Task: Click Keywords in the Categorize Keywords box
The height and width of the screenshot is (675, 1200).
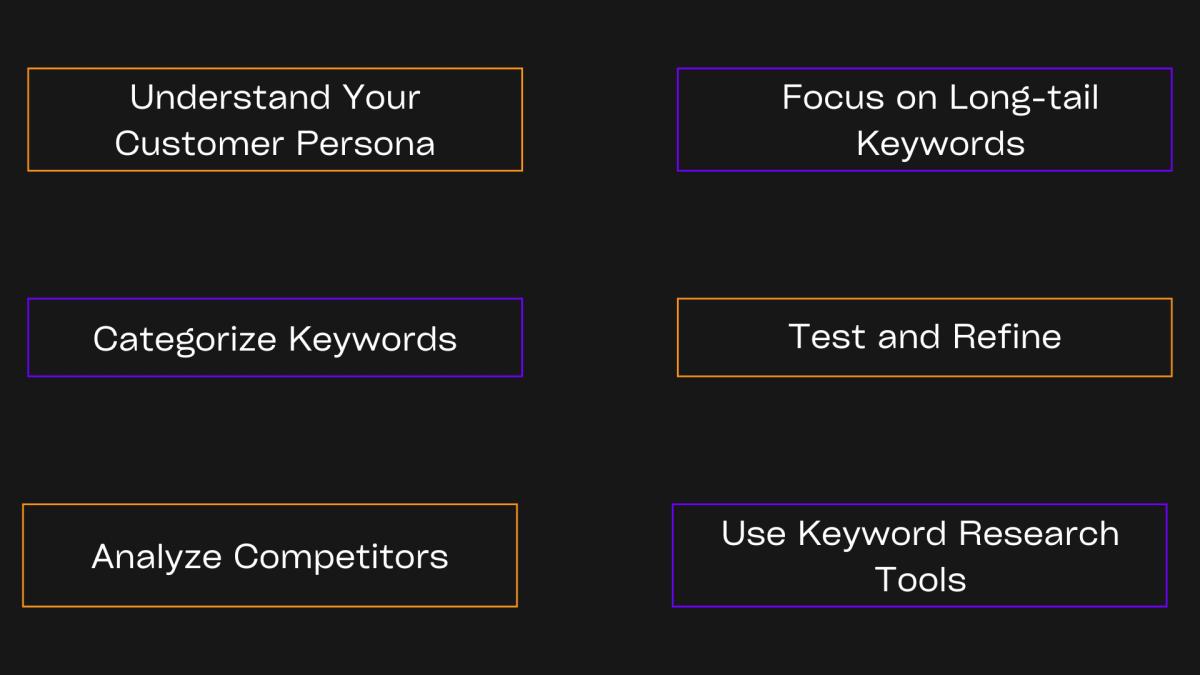Action: [373, 338]
